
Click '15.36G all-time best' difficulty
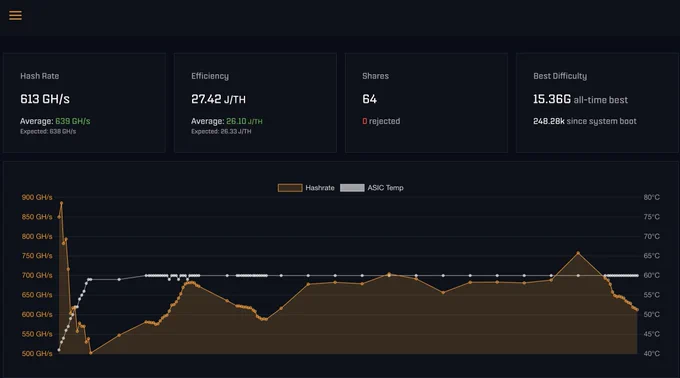pyautogui.click(x=580, y=99)
